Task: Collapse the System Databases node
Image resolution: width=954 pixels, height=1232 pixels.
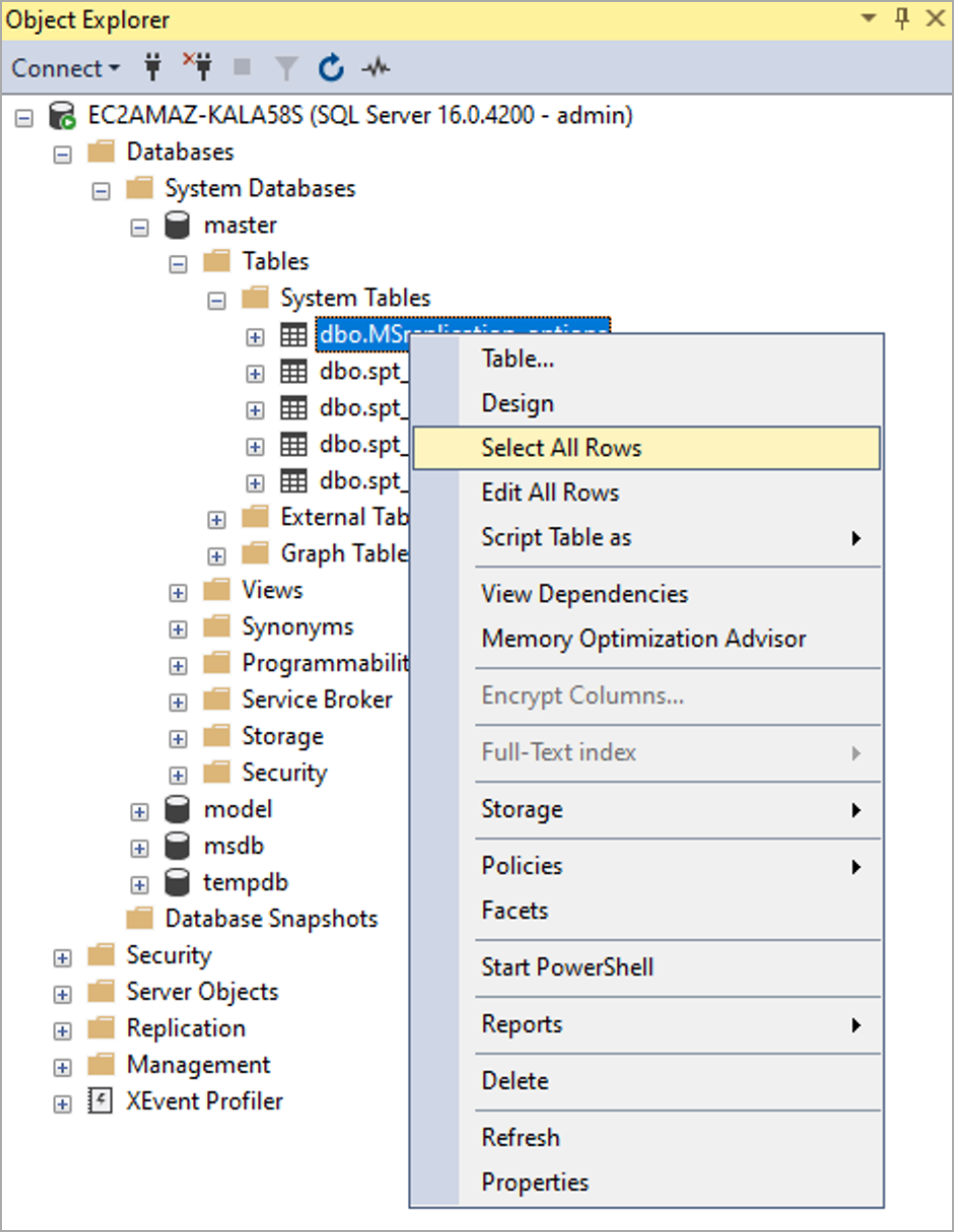Action: pyautogui.click(x=101, y=190)
